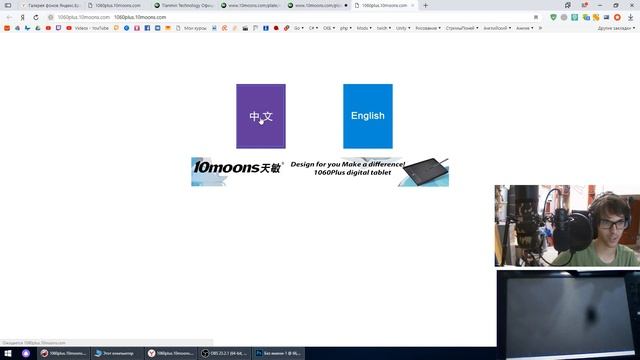Close the active 1060plus.10moons.com tab
Screen dimensions: 640x360
[413, 5]
